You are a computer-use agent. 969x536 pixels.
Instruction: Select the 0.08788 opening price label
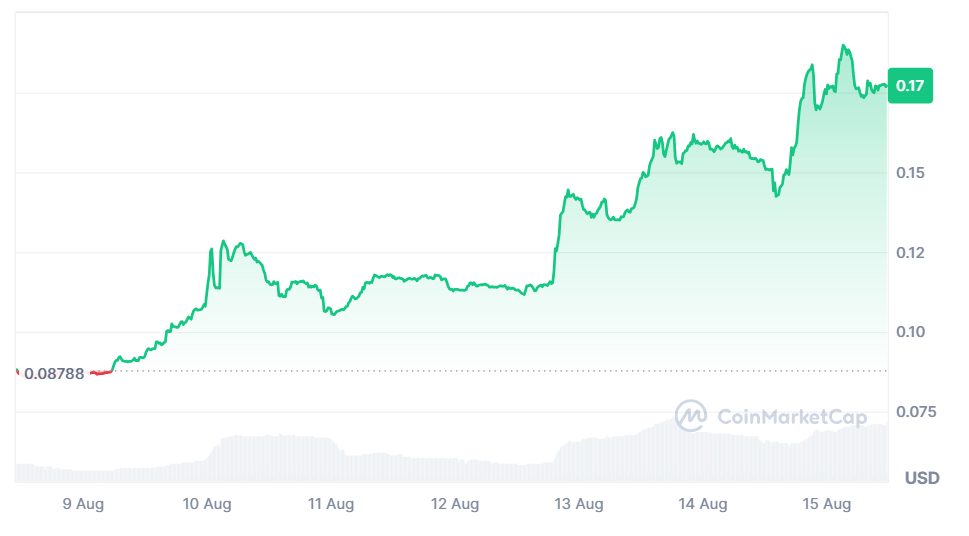[54, 374]
